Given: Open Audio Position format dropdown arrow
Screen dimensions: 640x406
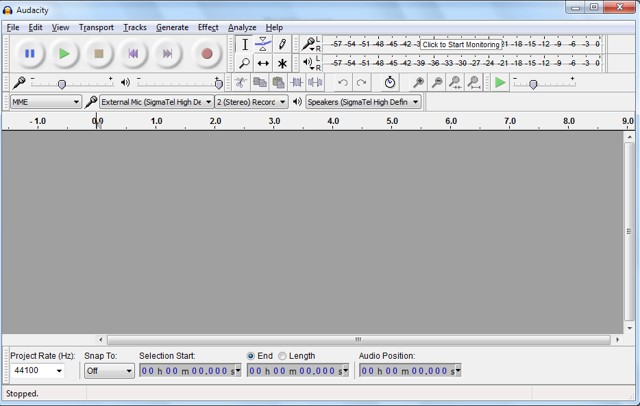Looking at the screenshot, I should coord(458,371).
